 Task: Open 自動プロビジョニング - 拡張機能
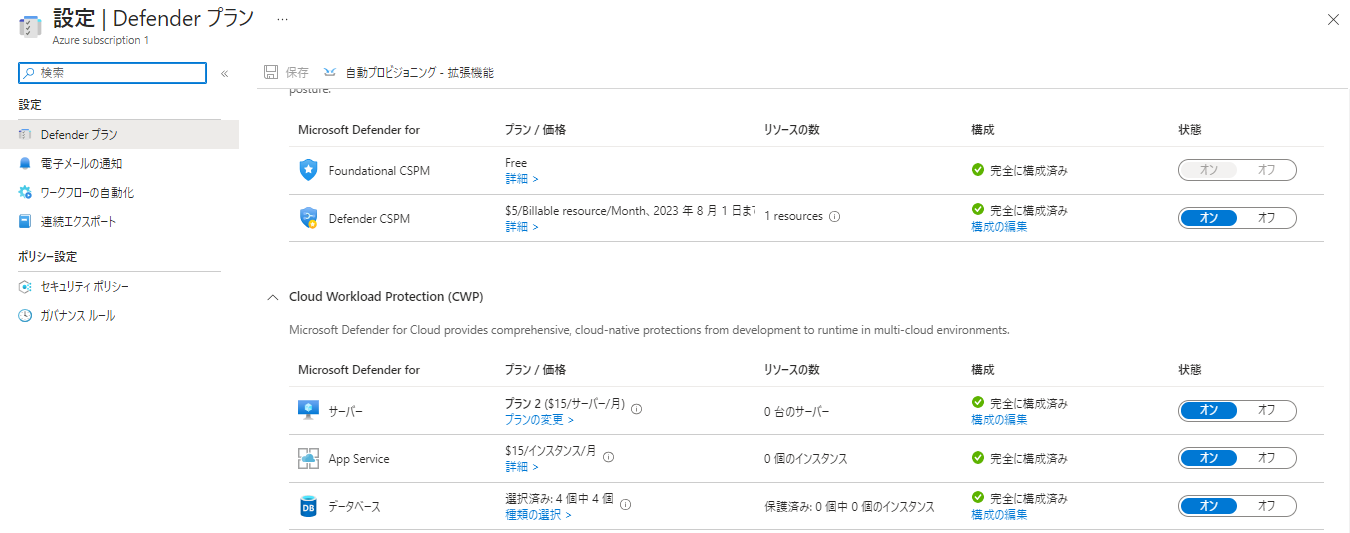(x=409, y=72)
